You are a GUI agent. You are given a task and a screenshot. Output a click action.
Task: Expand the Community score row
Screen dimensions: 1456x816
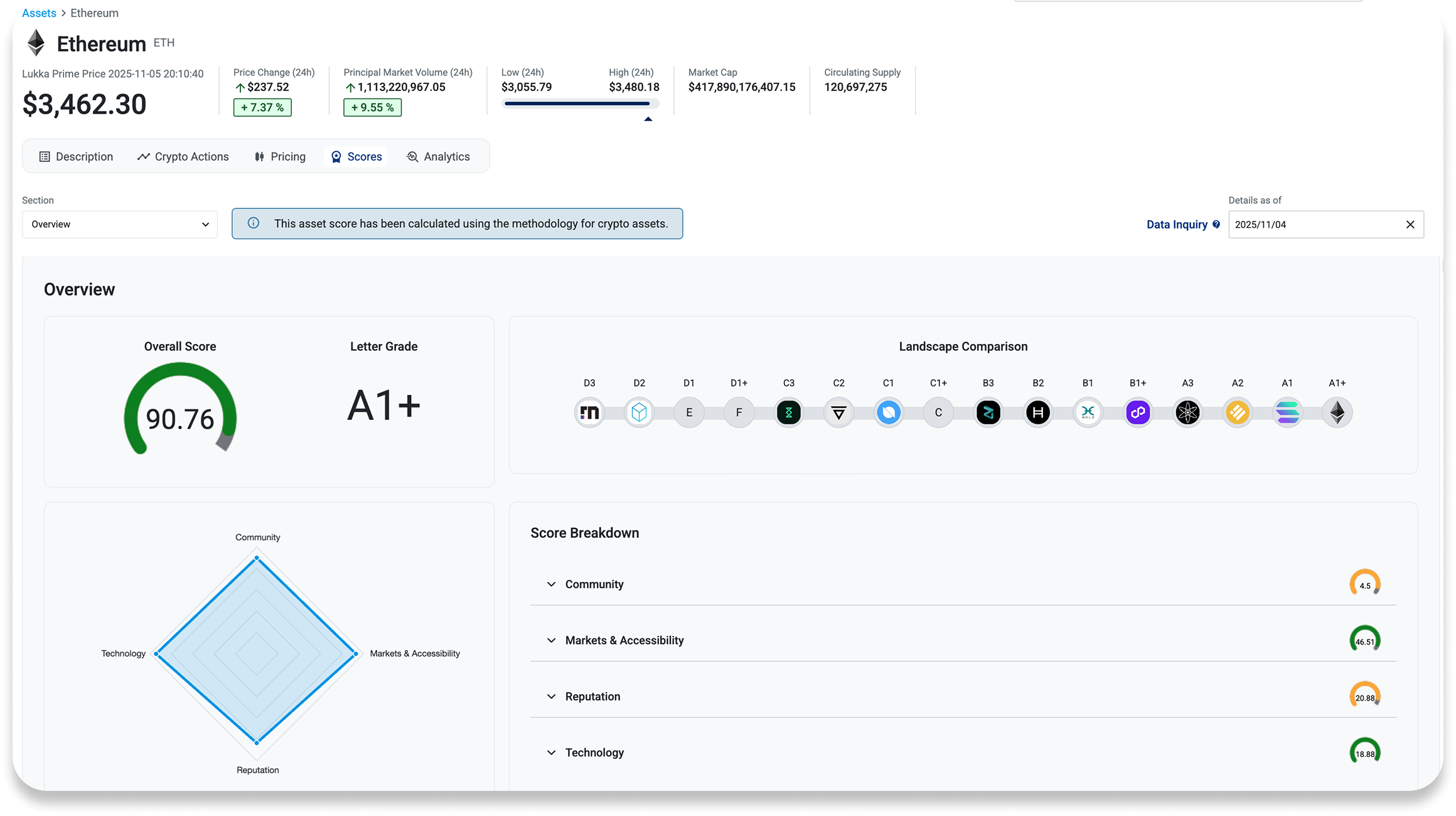click(551, 584)
